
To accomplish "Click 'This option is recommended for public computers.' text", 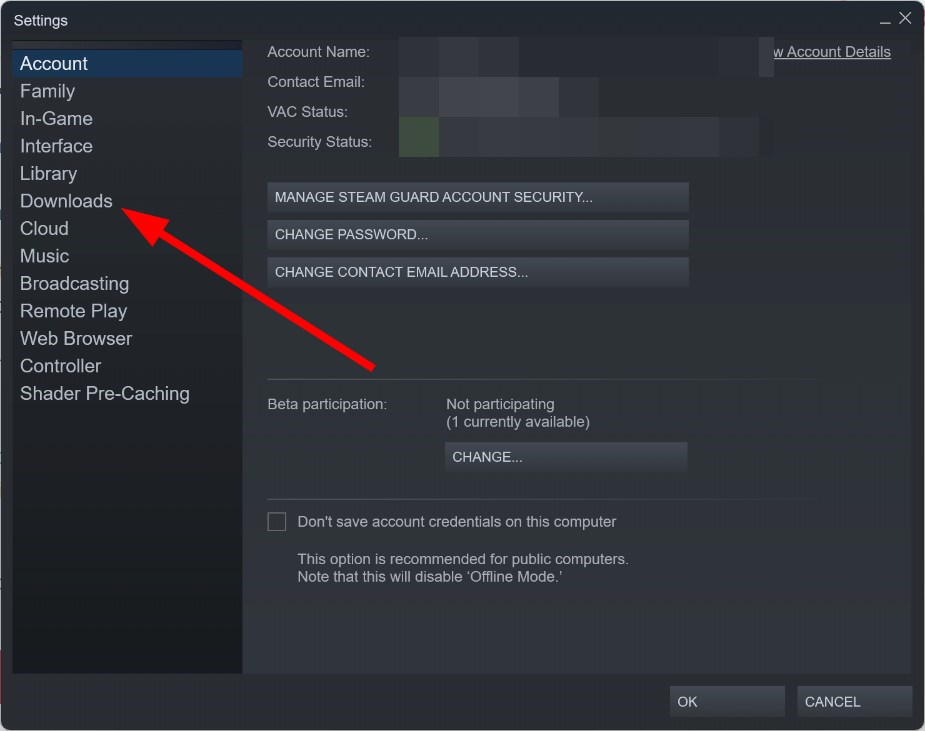I will coord(463,559).
